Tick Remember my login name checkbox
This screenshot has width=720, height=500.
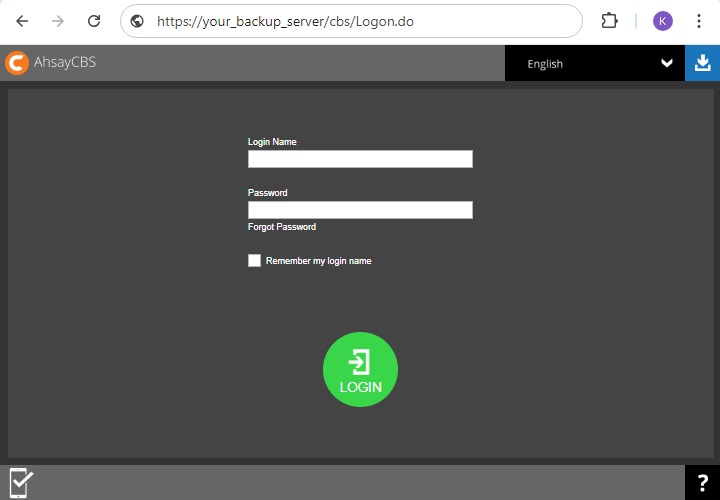point(254,260)
